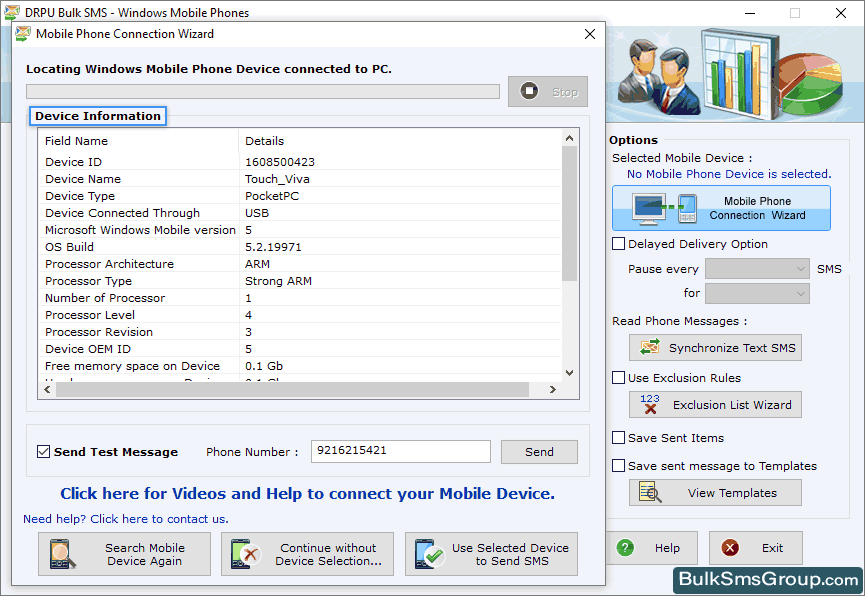
Task: Click the Continue without Device Selection phone icon
Action: point(245,554)
